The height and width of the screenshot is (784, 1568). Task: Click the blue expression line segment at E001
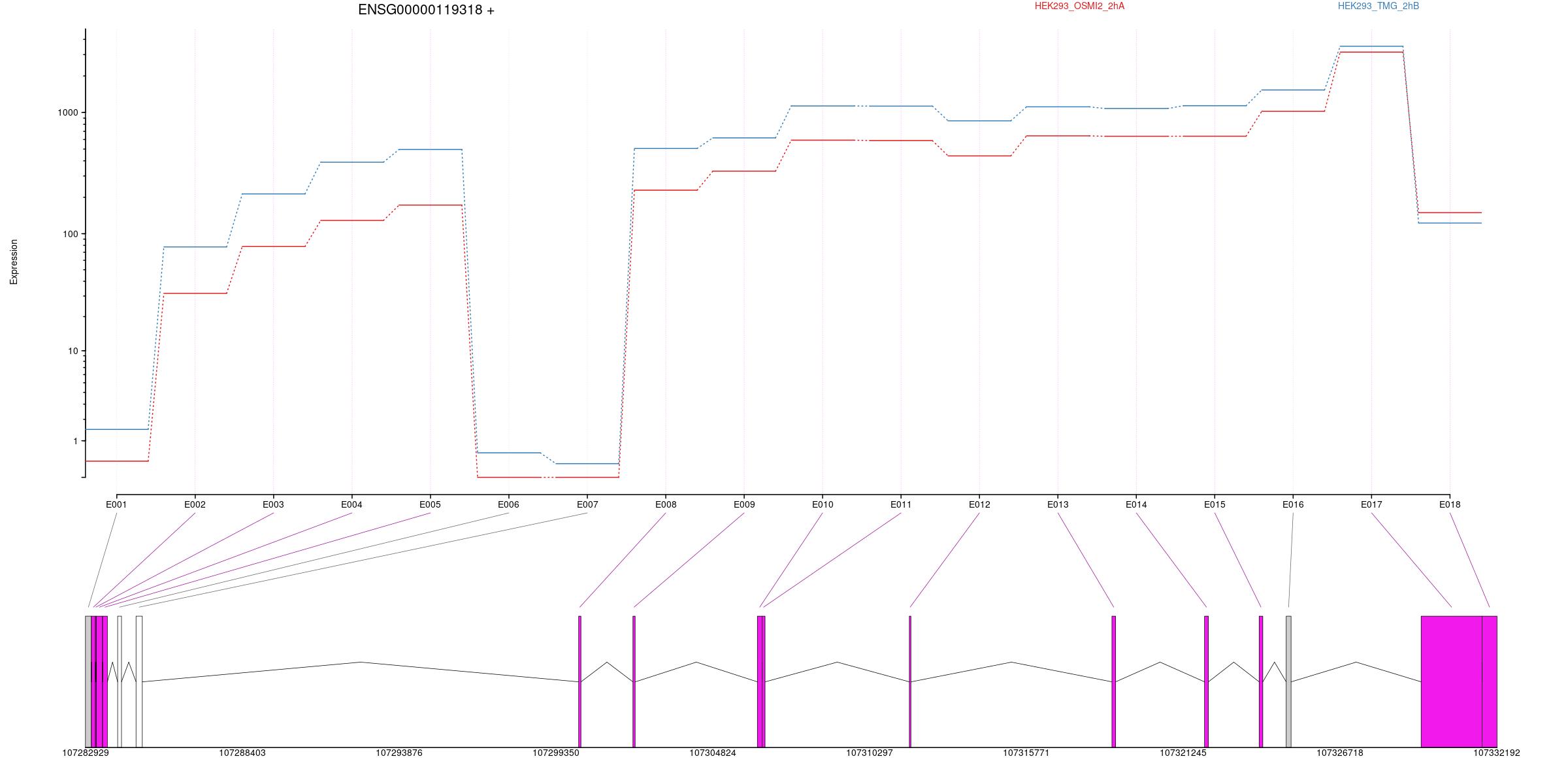tap(117, 429)
